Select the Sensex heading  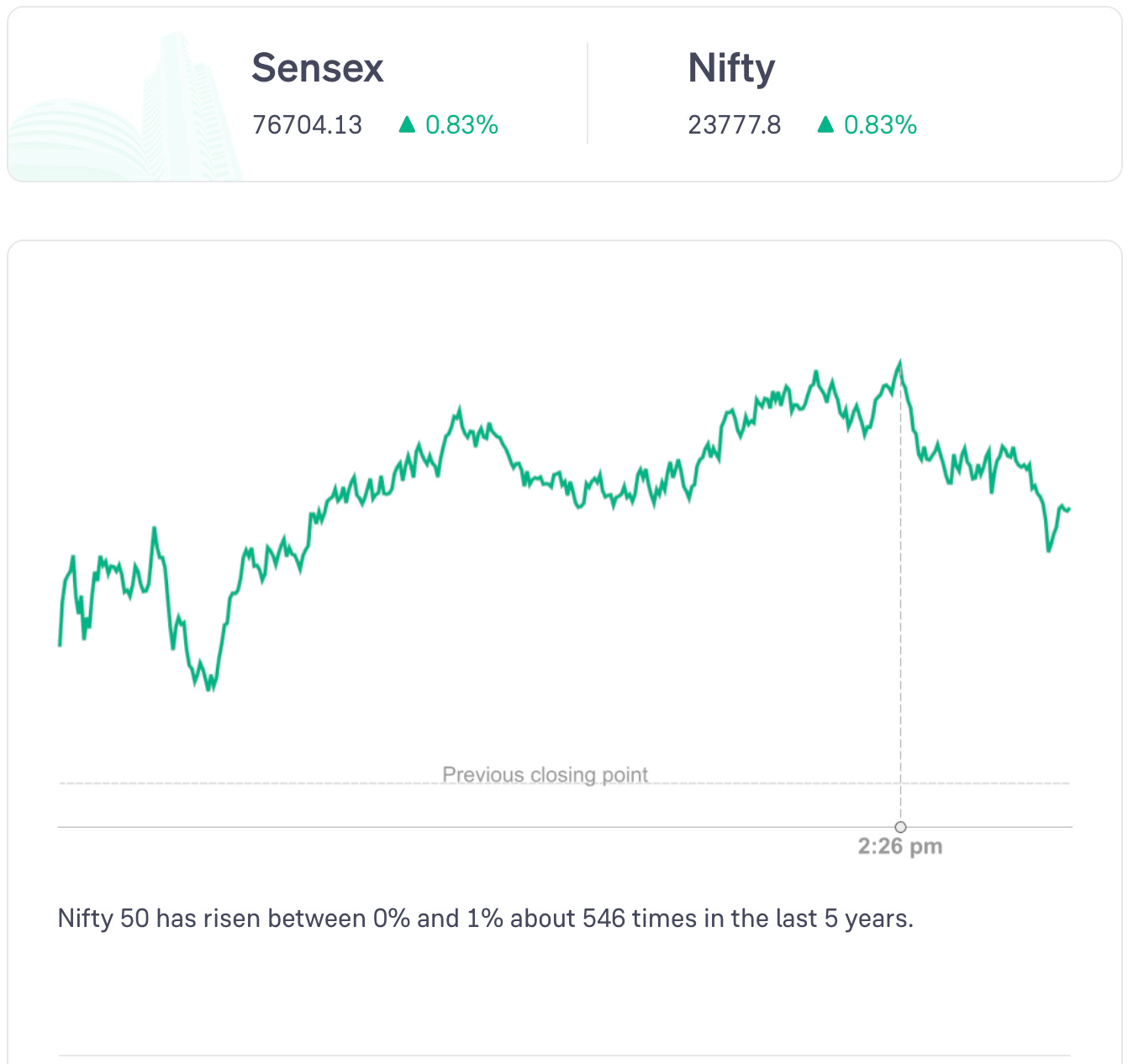(x=318, y=68)
